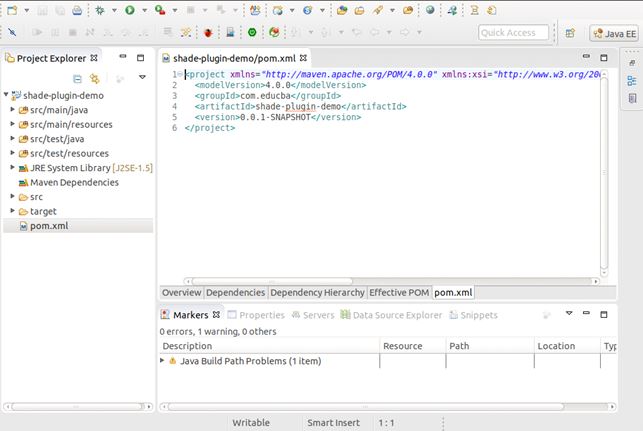This screenshot has width=643, height=431.
Task: Collapse the shade-plugin-demo project tree
Action: click(6, 95)
